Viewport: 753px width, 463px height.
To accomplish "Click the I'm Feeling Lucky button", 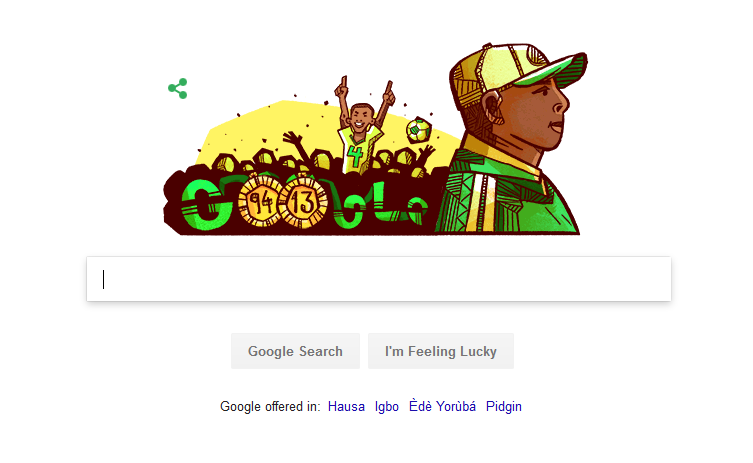I will point(441,351).
